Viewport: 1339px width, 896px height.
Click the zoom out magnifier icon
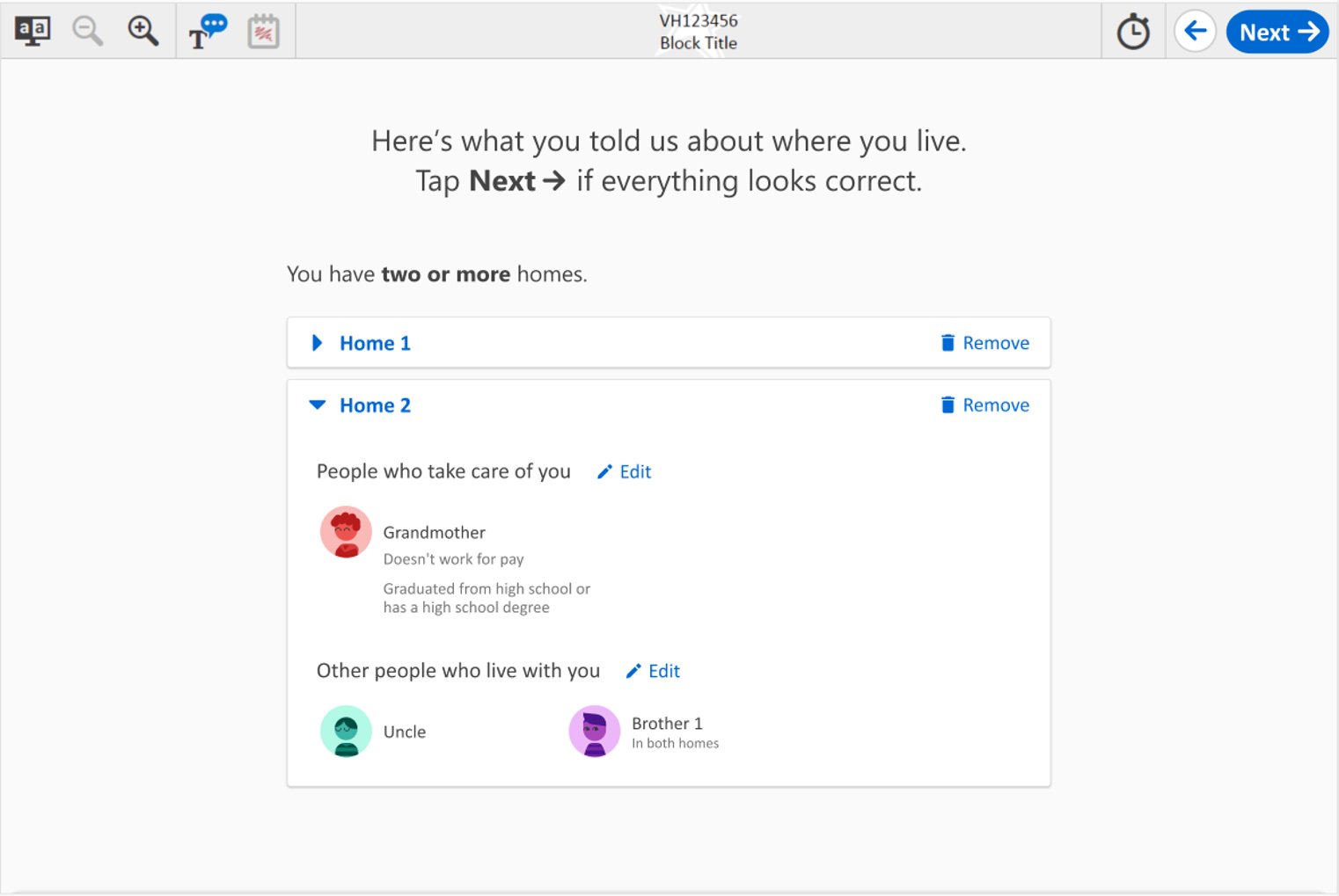tap(87, 32)
